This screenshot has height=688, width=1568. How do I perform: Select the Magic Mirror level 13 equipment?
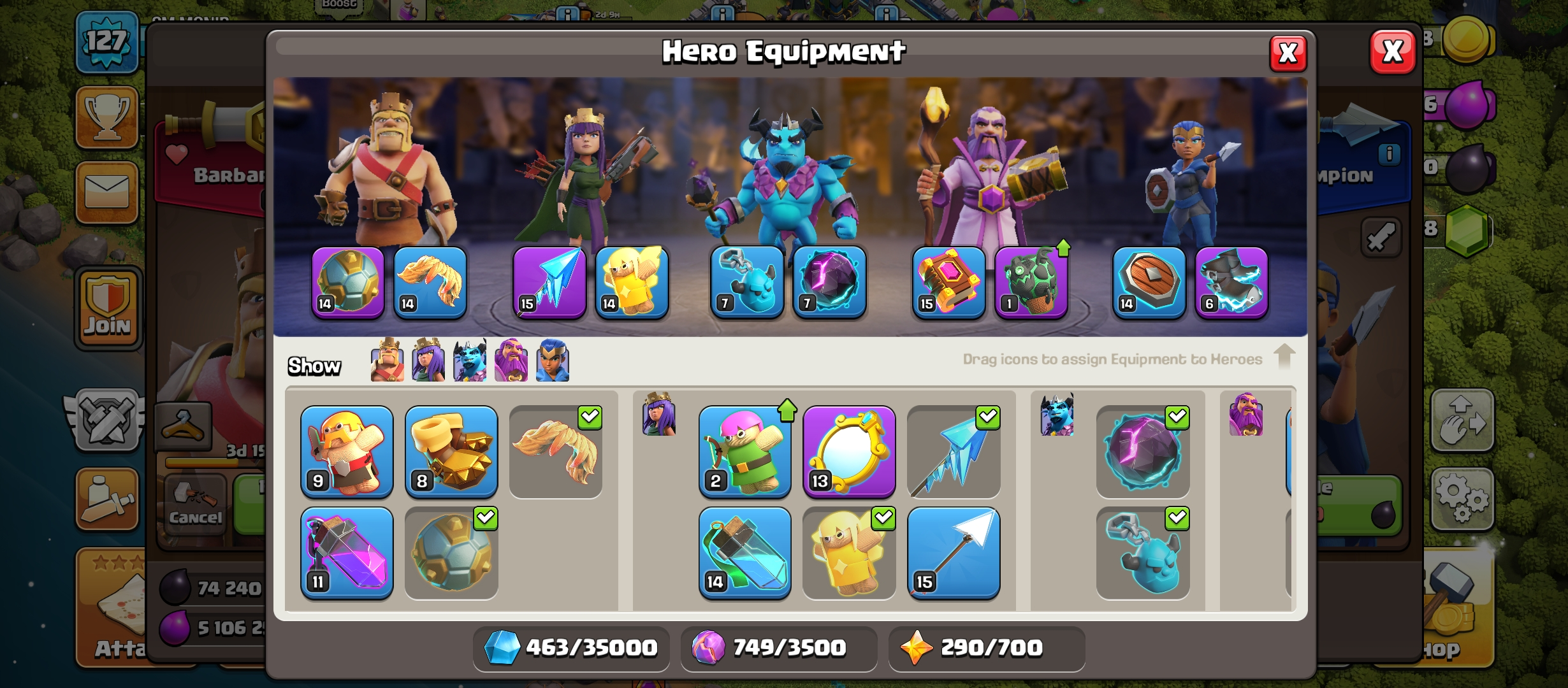pos(849,452)
